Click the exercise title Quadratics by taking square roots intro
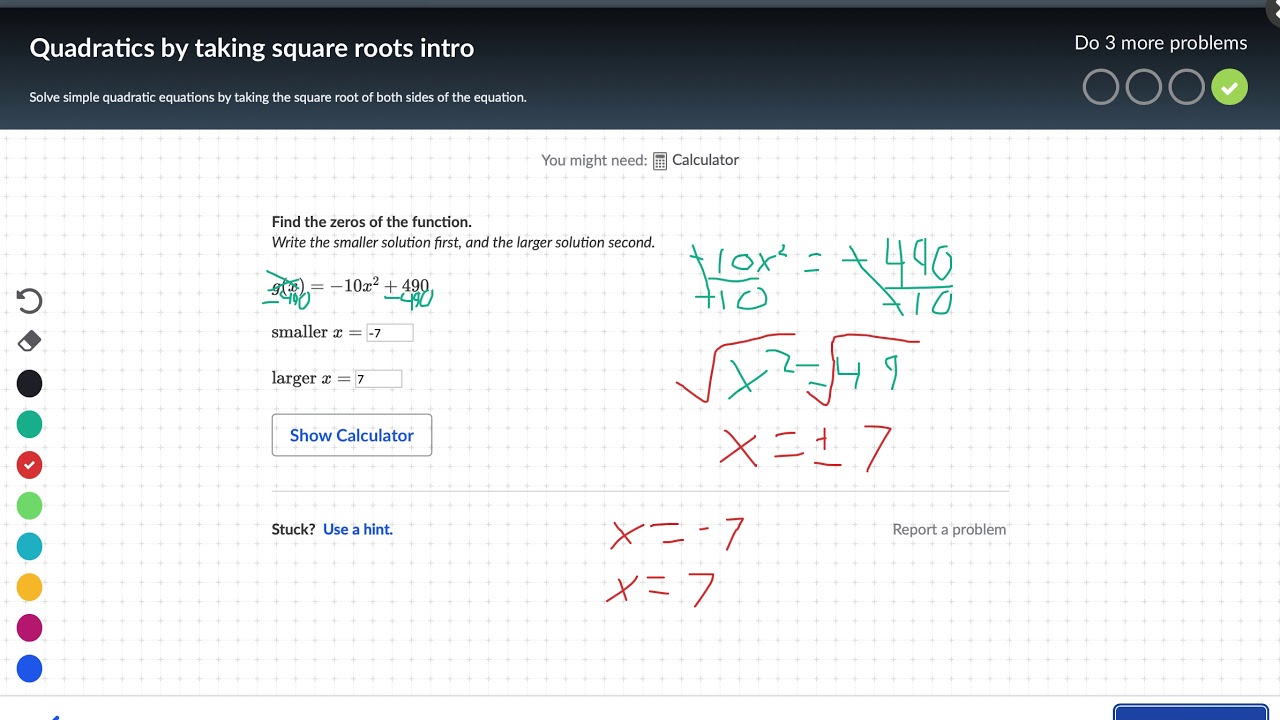 point(252,48)
